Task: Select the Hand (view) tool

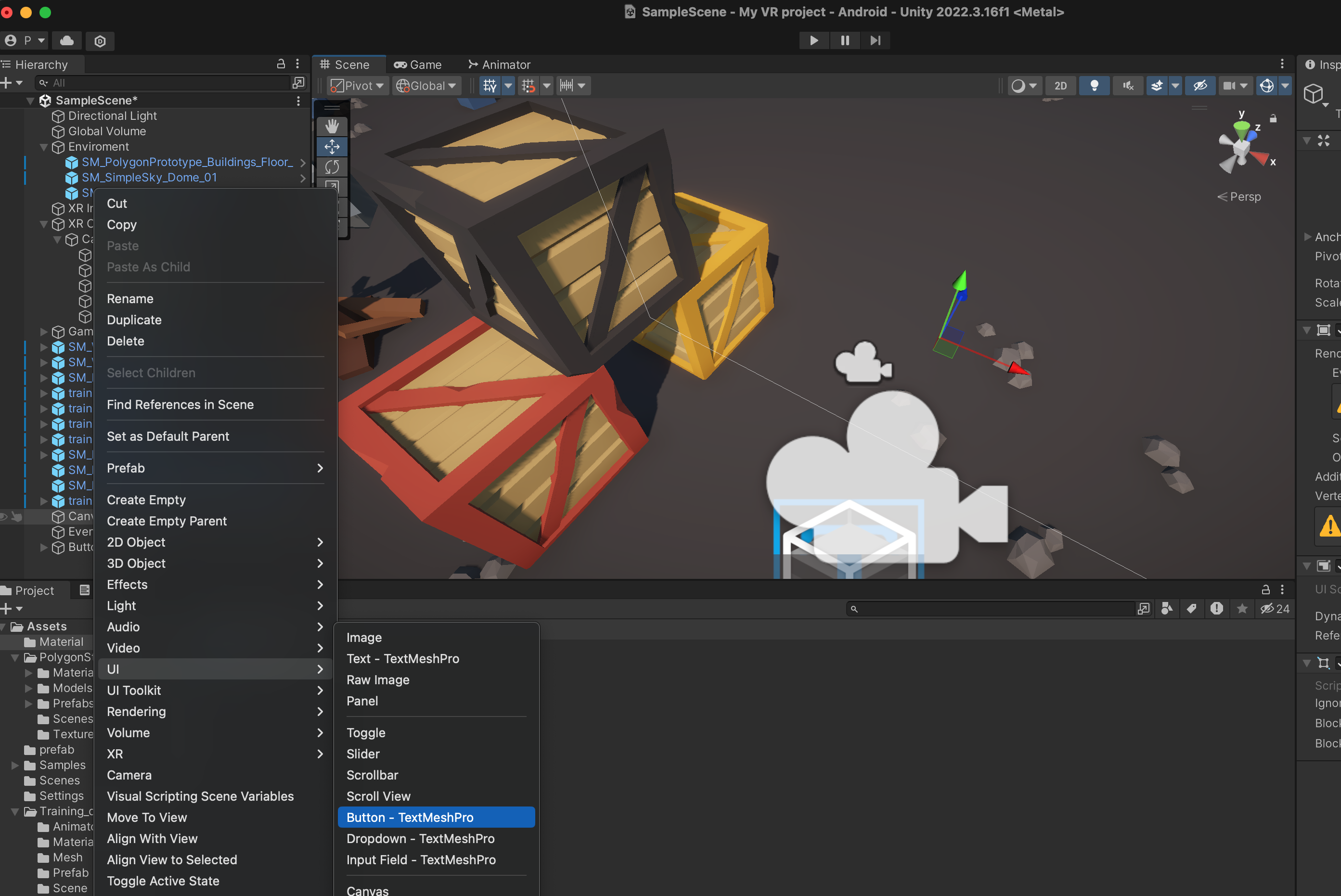Action: click(x=332, y=126)
